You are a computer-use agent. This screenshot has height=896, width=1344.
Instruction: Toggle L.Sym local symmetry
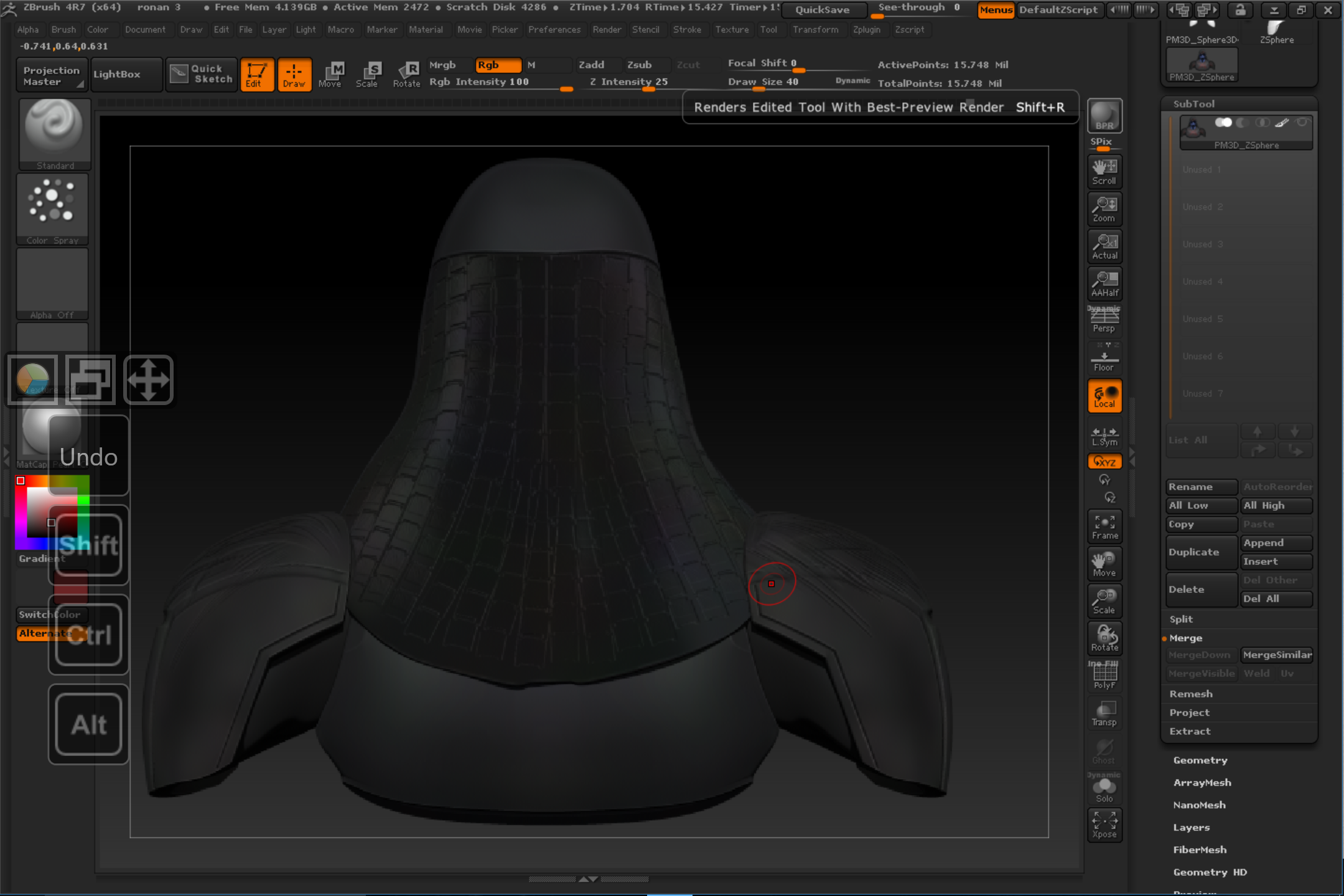click(1104, 436)
